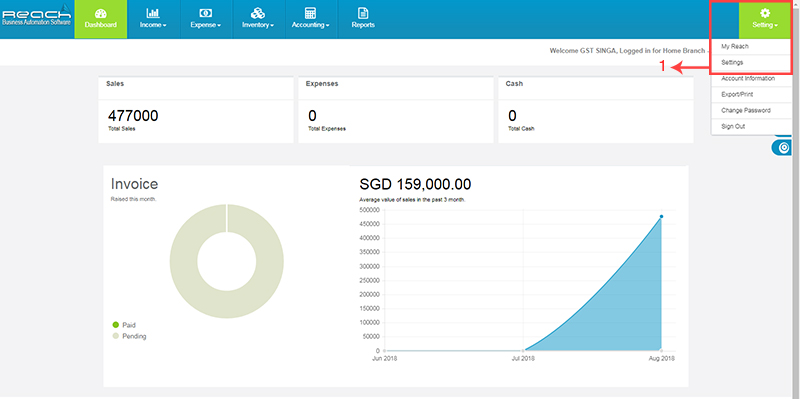Open the Dashboard gauge tab
Image resolution: width=800 pixels, height=399 pixels.
click(101, 19)
